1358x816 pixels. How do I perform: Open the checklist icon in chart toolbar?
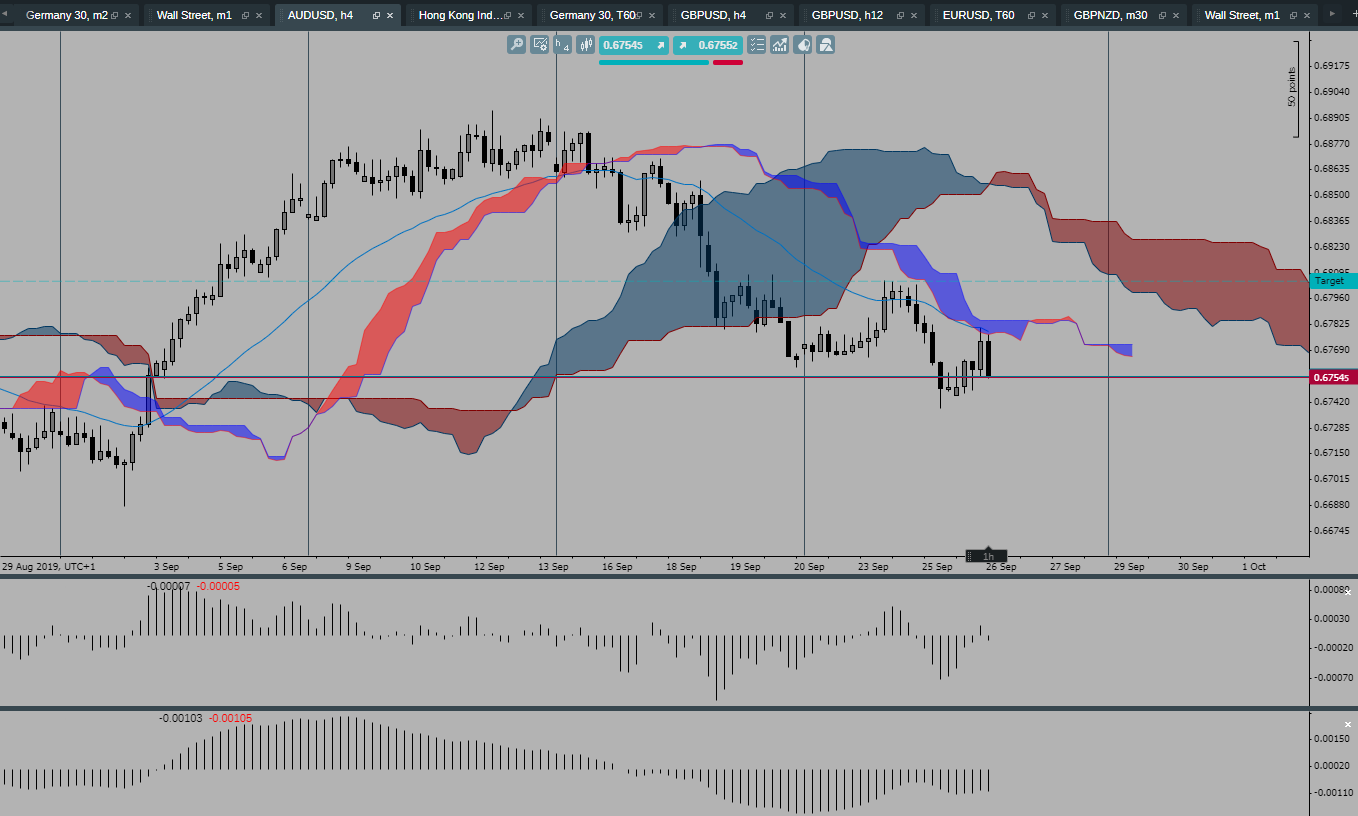[756, 45]
